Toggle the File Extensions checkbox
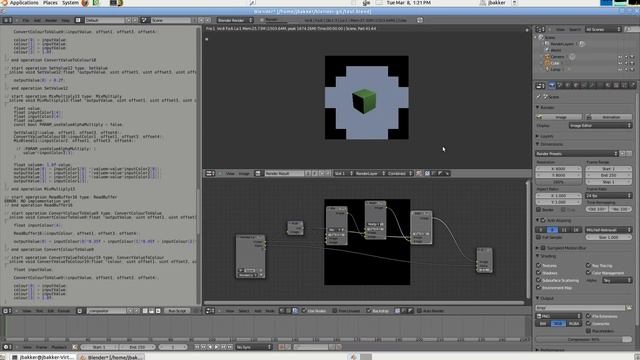 click(x=589, y=316)
